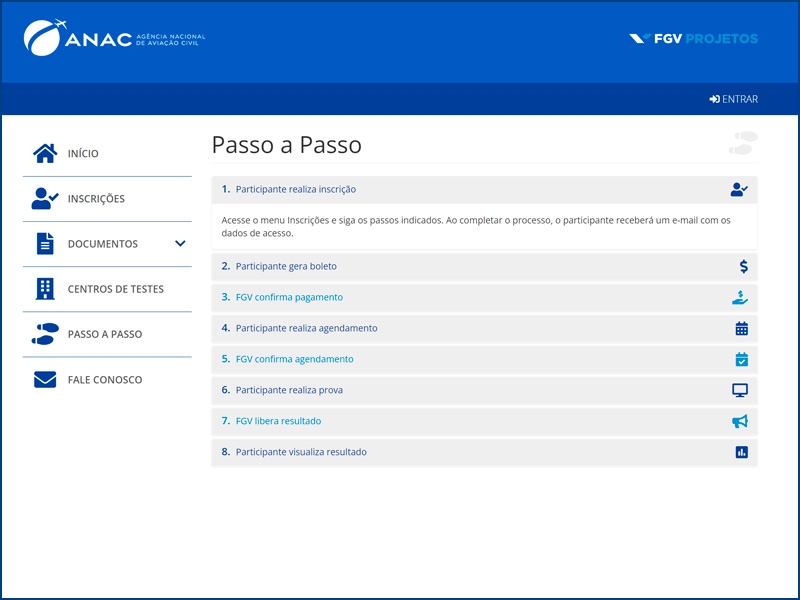Click the footsteps icon beside page title

click(742, 143)
